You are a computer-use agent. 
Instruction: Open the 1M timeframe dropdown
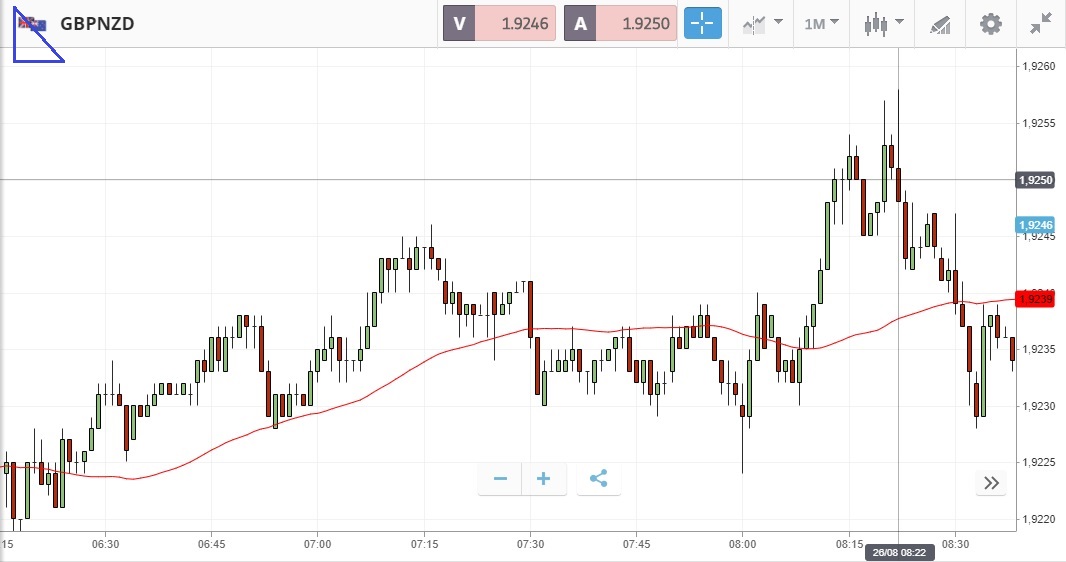tap(821, 23)
